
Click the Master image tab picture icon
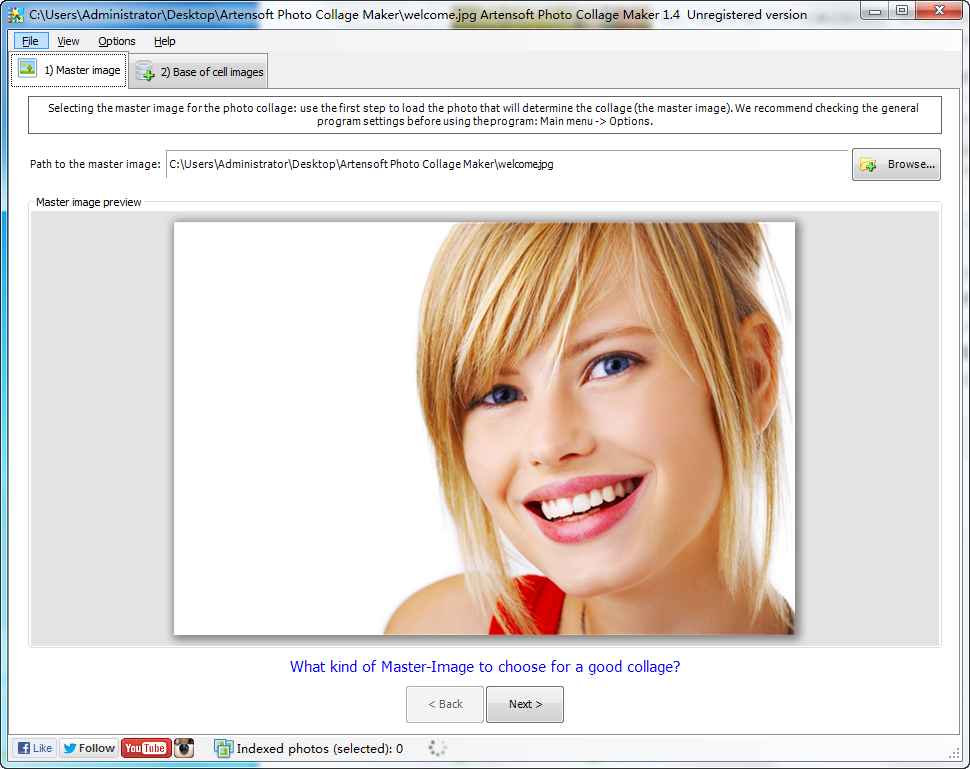pyautogui.click(x=27, y=67)
